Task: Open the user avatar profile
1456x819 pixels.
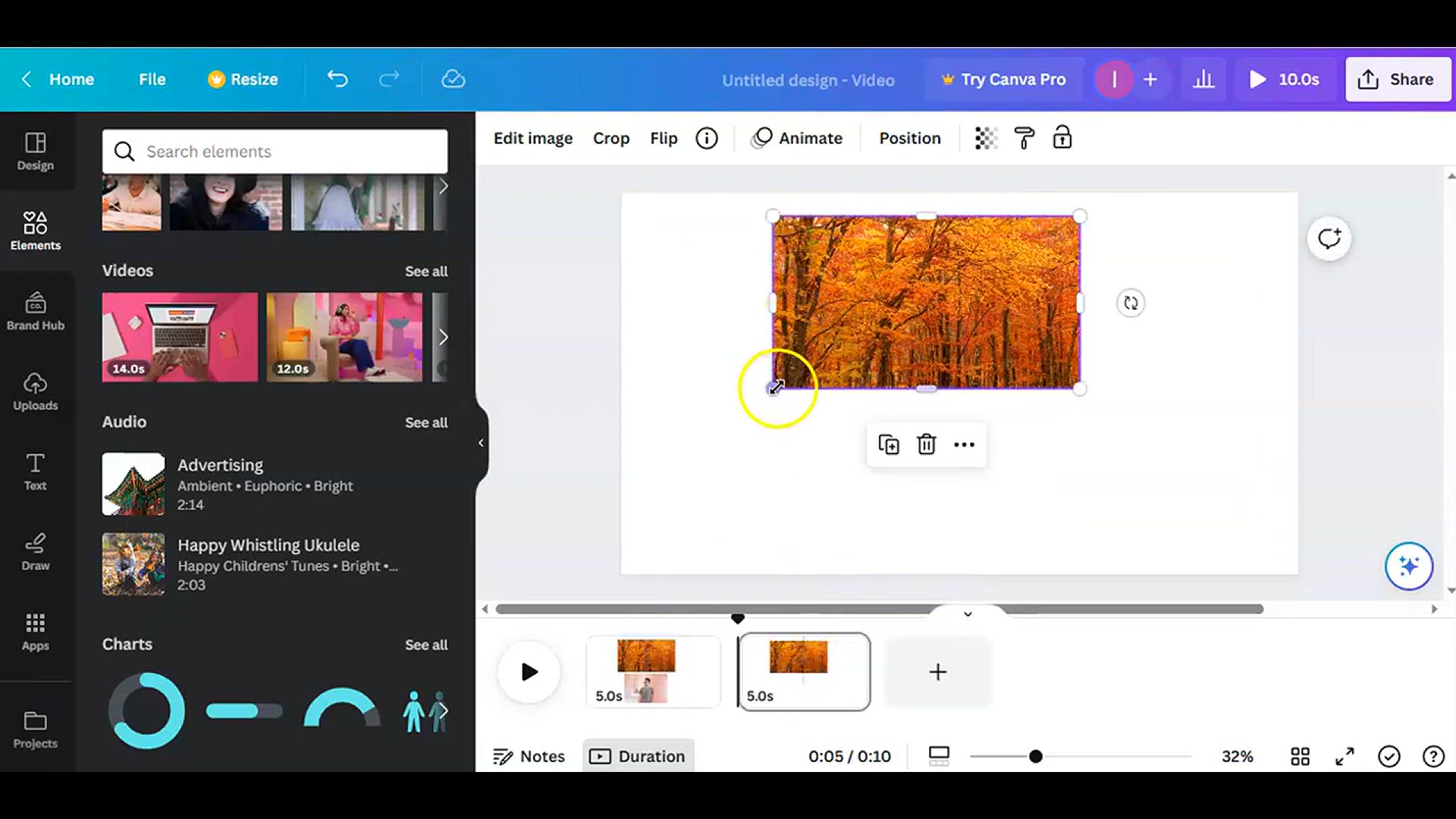Action: pos(1114,80)
